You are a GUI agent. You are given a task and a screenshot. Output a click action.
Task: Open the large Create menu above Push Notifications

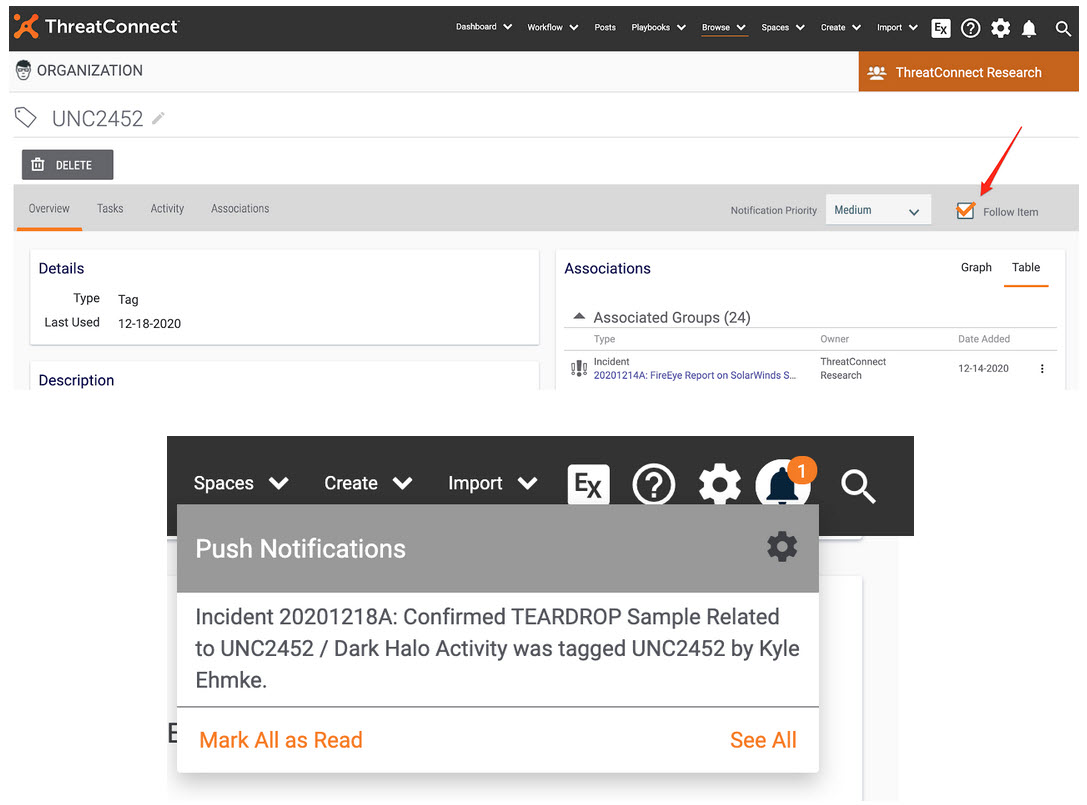point(369,483)
